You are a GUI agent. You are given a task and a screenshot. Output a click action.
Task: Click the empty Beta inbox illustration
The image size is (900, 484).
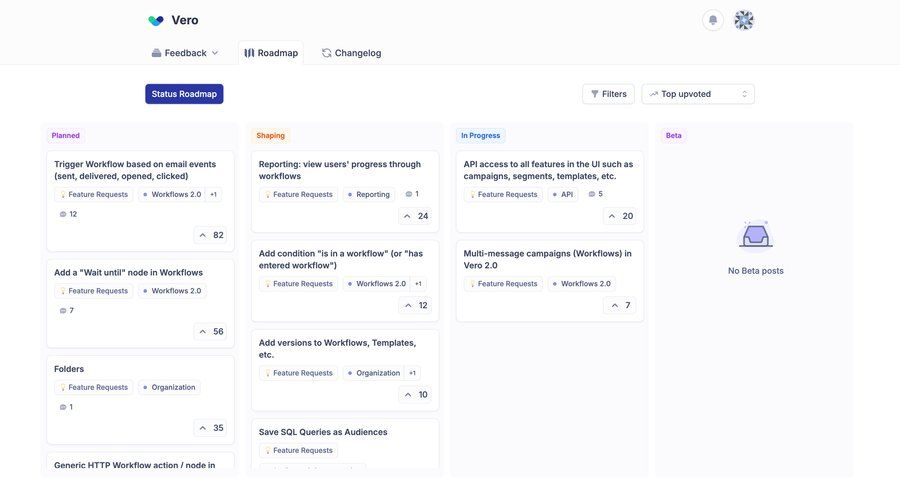click(755, 236)
